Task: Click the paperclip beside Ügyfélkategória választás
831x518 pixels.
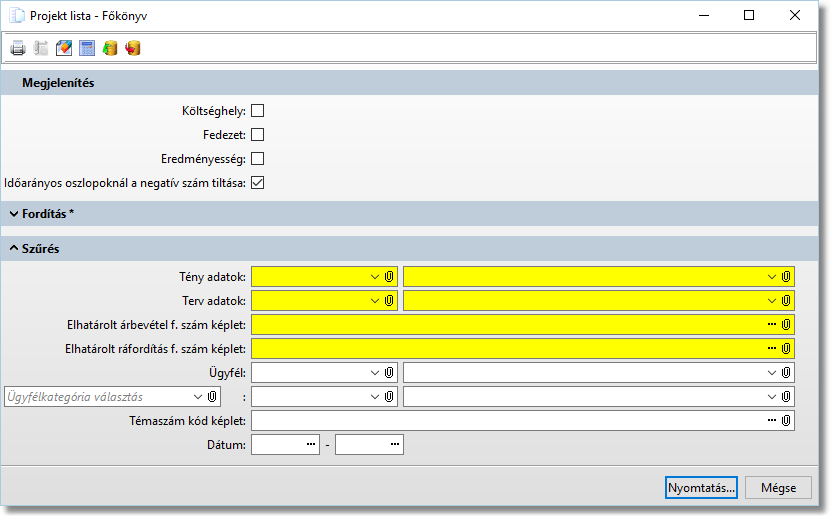Action: tap(213, 397)
